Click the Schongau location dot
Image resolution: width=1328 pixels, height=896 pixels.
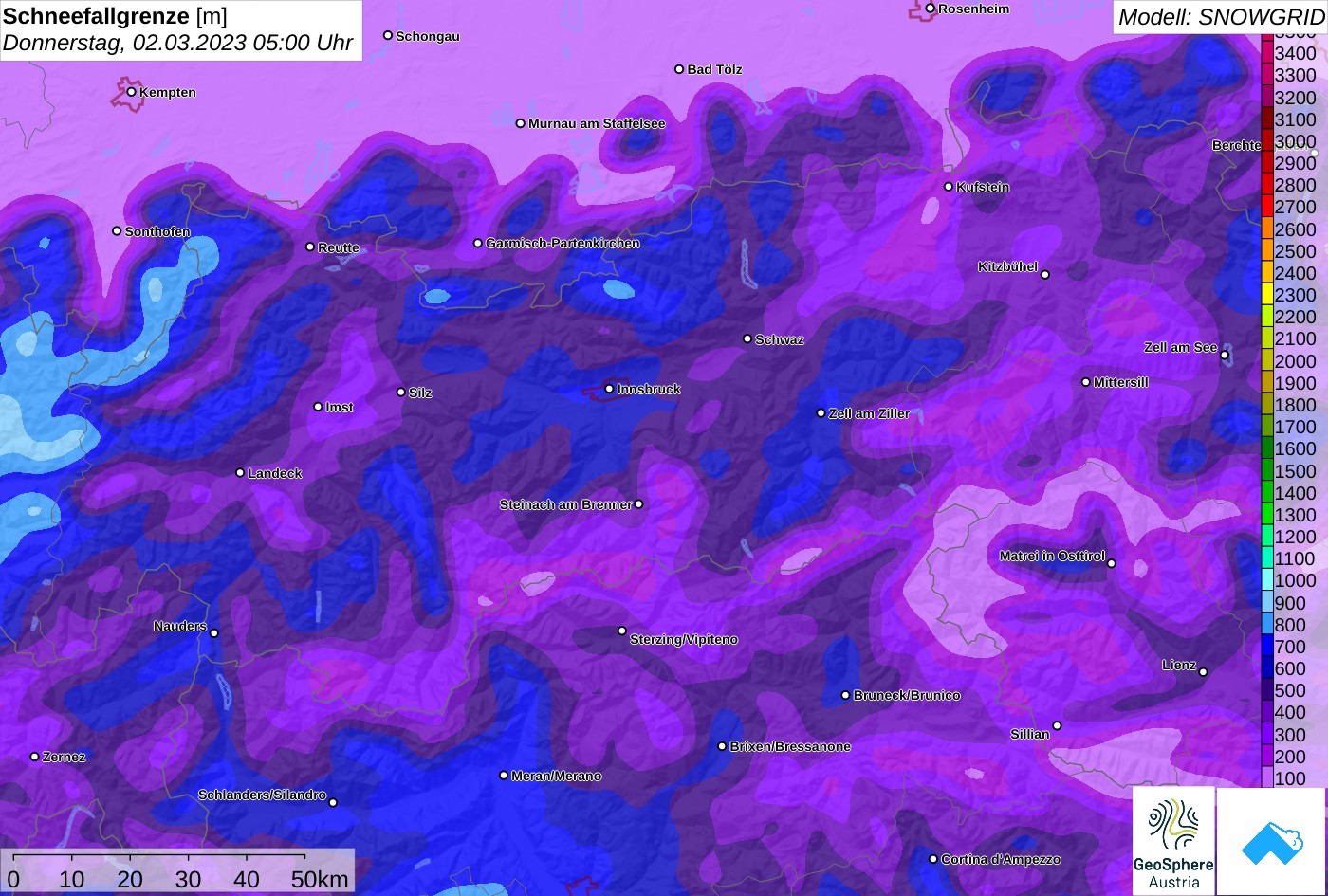coord(388,35)
